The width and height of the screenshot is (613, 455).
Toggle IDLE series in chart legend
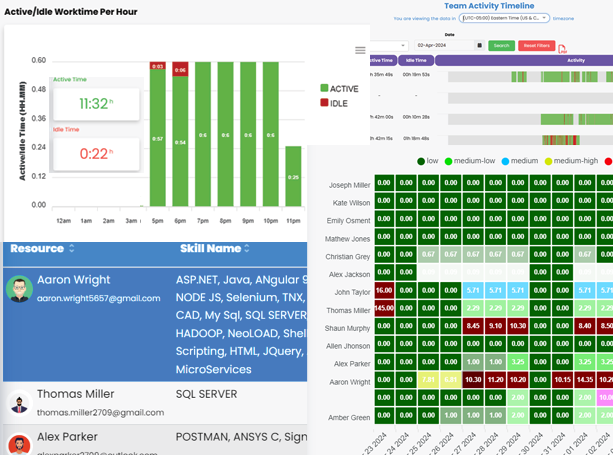click(x=334, y=103)
